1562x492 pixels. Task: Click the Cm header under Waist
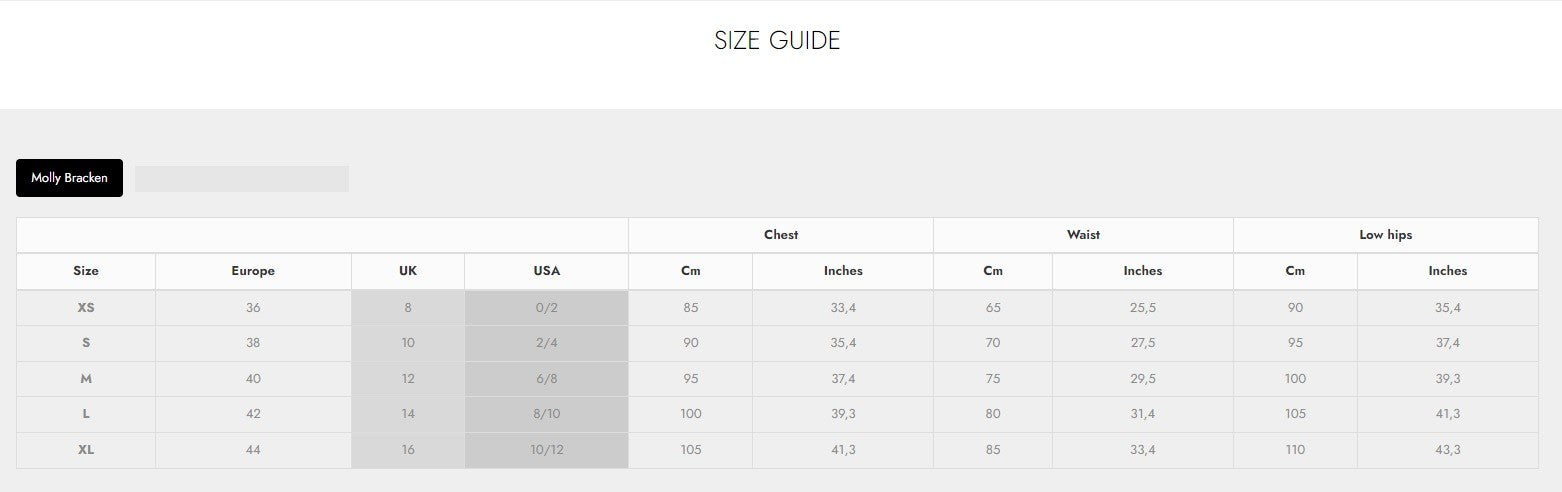click(x=992, y=271)
